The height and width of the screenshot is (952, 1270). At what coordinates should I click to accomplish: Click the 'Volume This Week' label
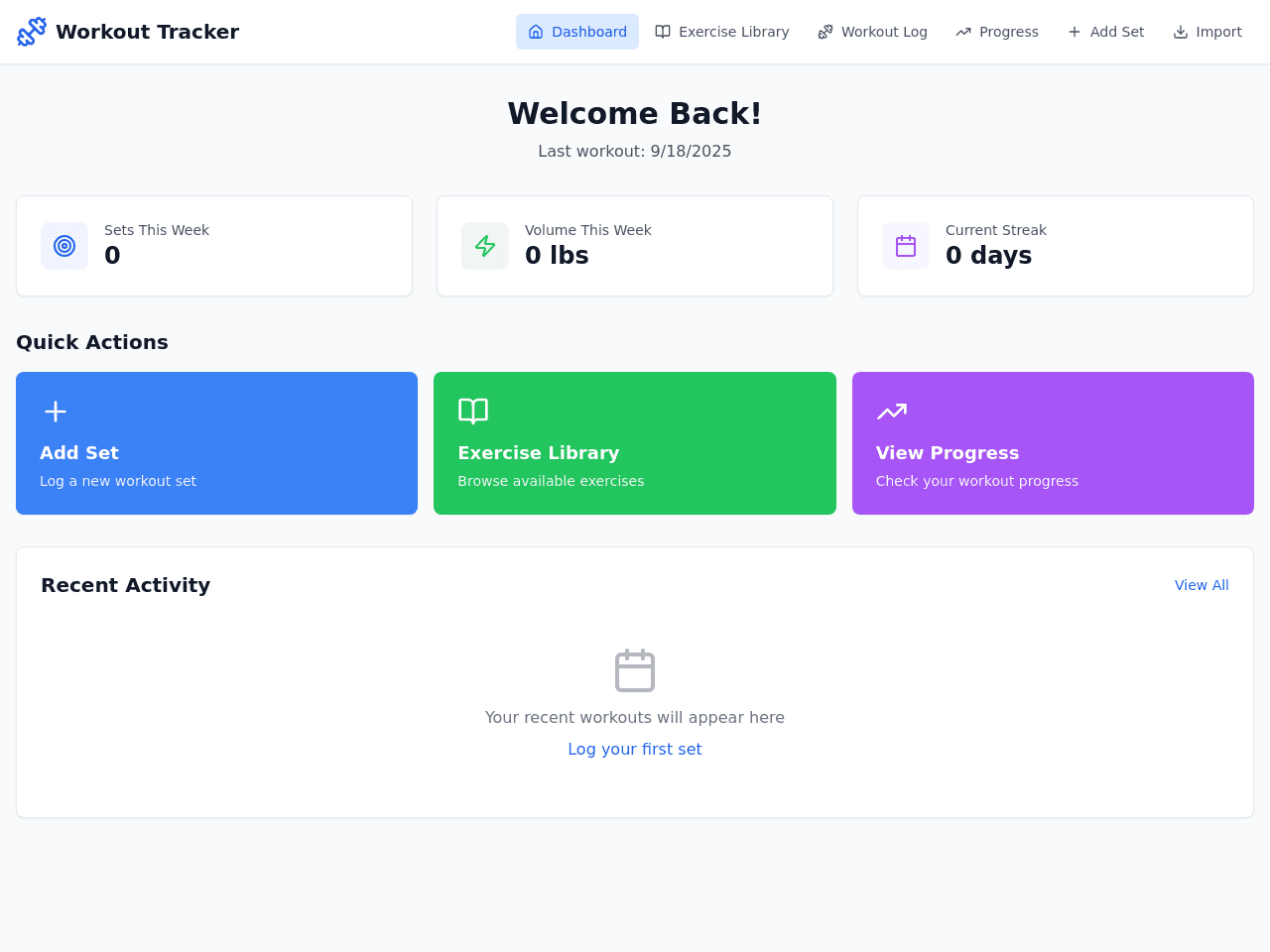(x=588, y=230)
